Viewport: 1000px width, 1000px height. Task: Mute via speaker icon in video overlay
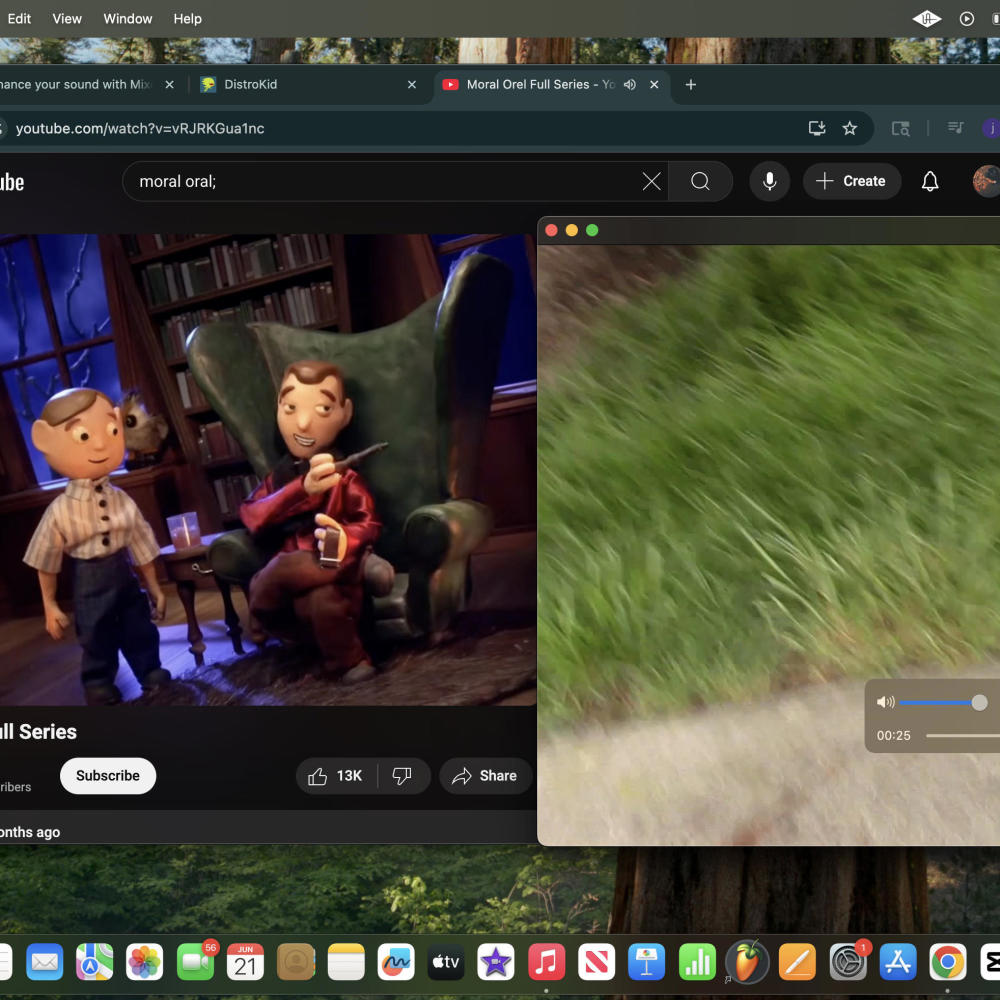tap(885, 703)
